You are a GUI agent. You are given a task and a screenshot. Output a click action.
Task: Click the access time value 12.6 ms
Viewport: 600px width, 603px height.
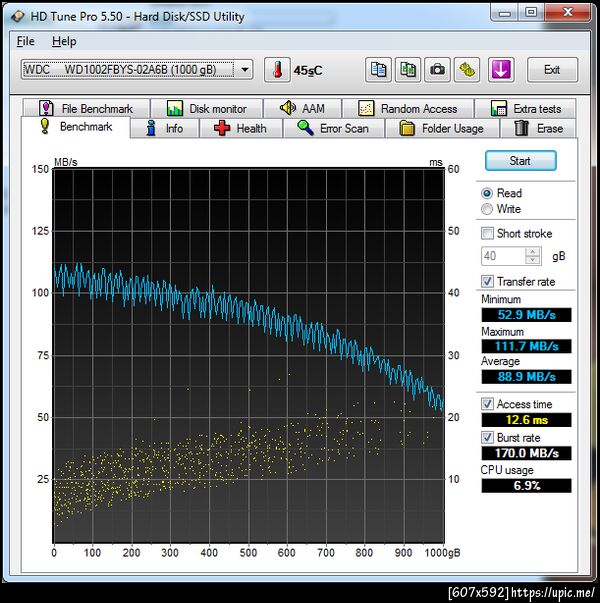pos(527,420)
